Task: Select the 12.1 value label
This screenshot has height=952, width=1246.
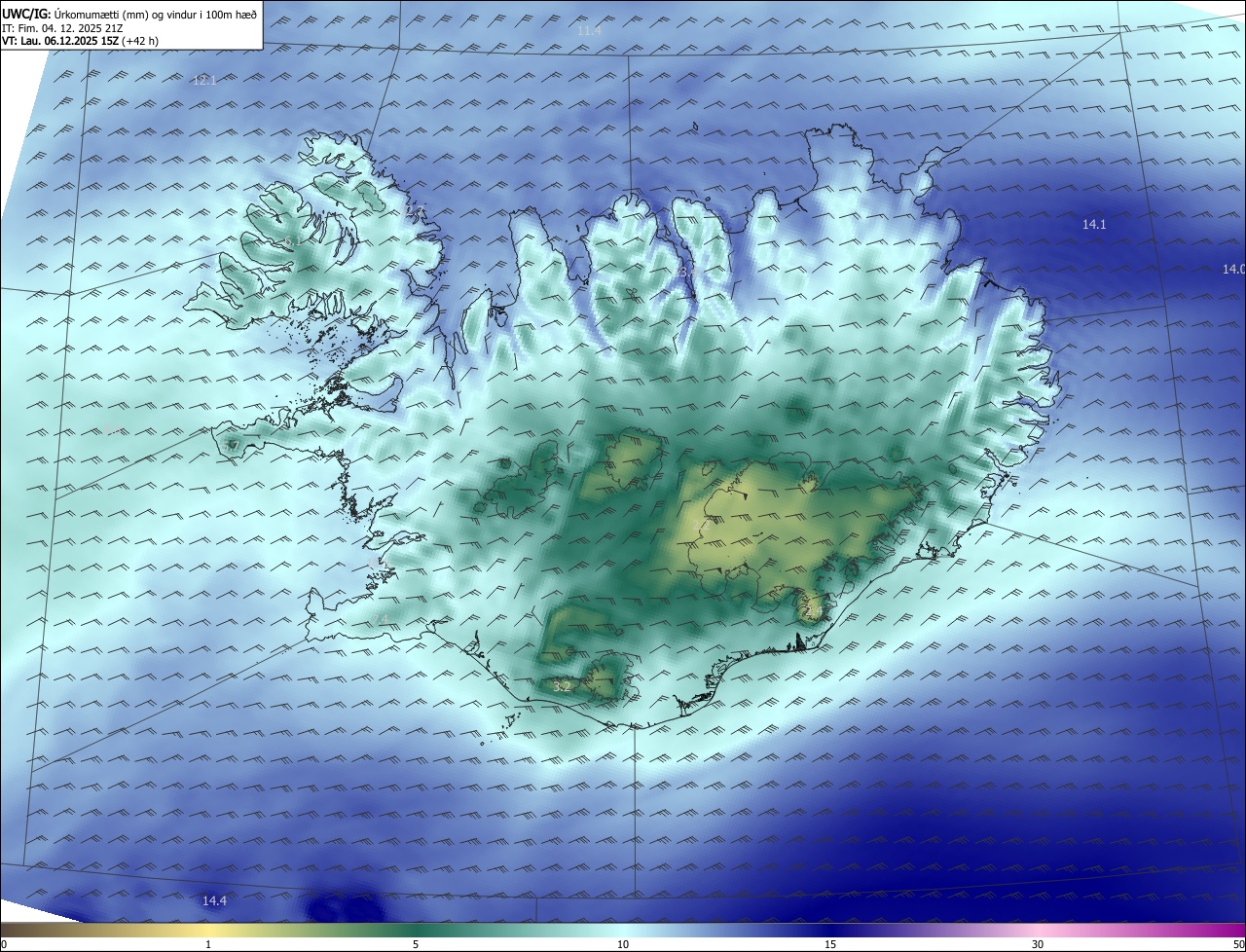Action: [204, 80]
